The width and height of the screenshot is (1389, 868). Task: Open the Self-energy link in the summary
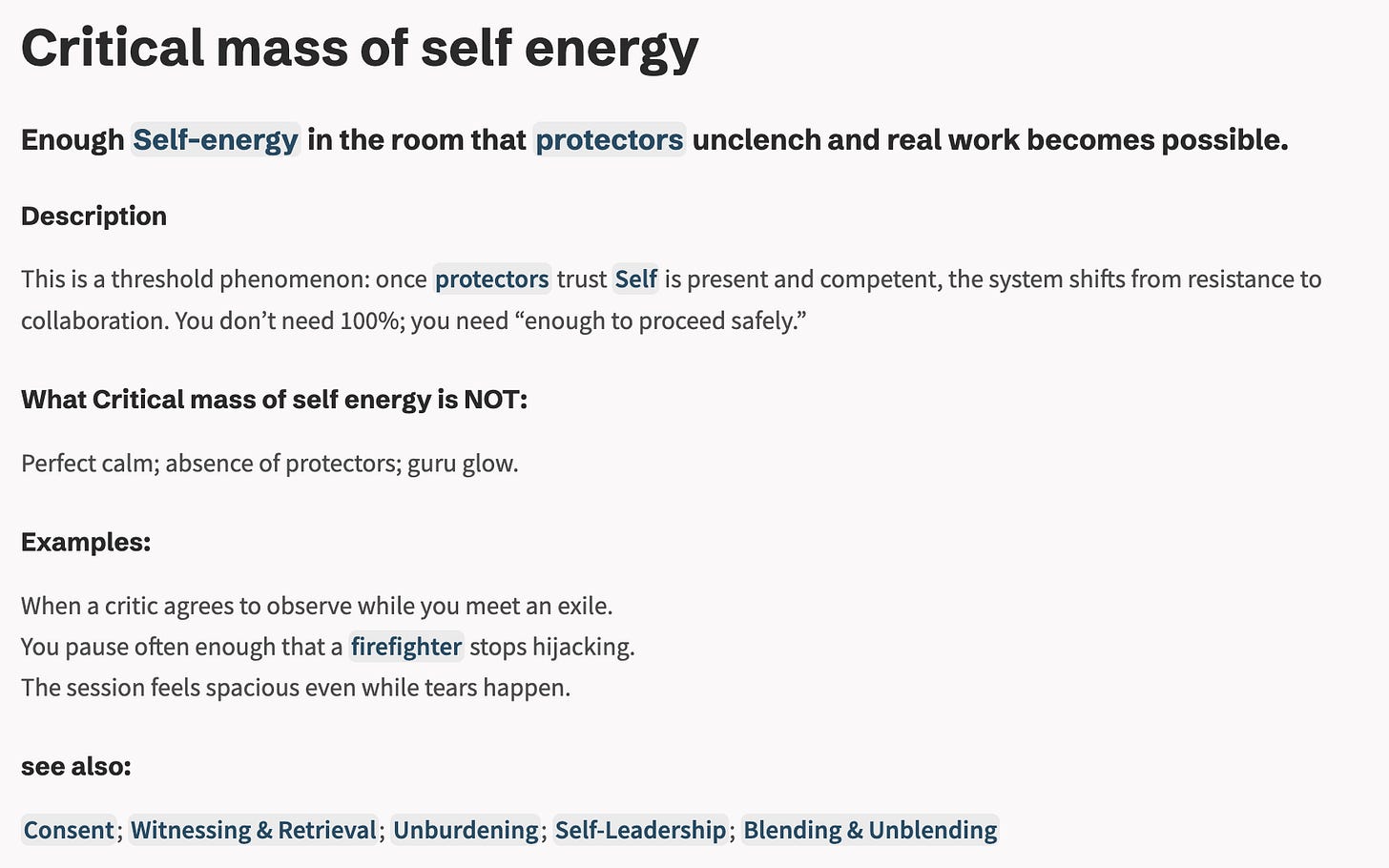point(216,139)
